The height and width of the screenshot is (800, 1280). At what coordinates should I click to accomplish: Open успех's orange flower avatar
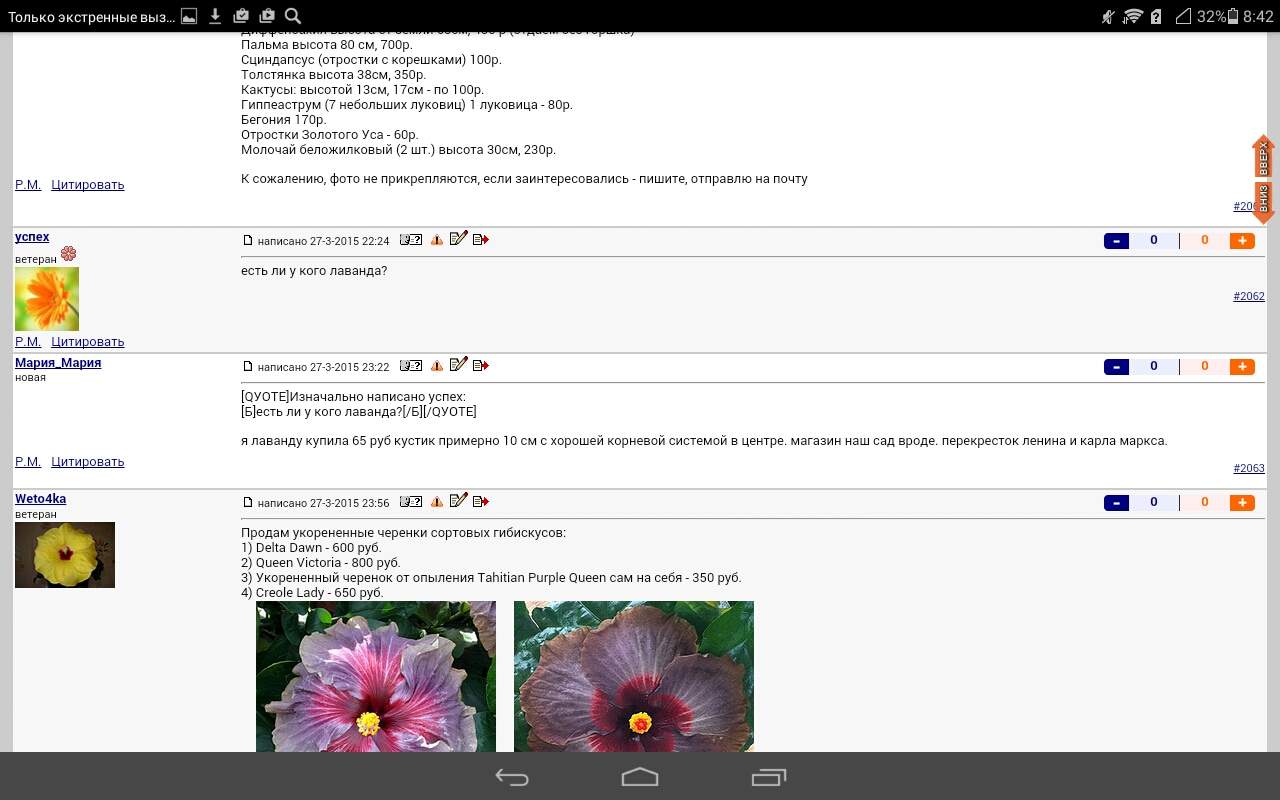click(47, 299)
